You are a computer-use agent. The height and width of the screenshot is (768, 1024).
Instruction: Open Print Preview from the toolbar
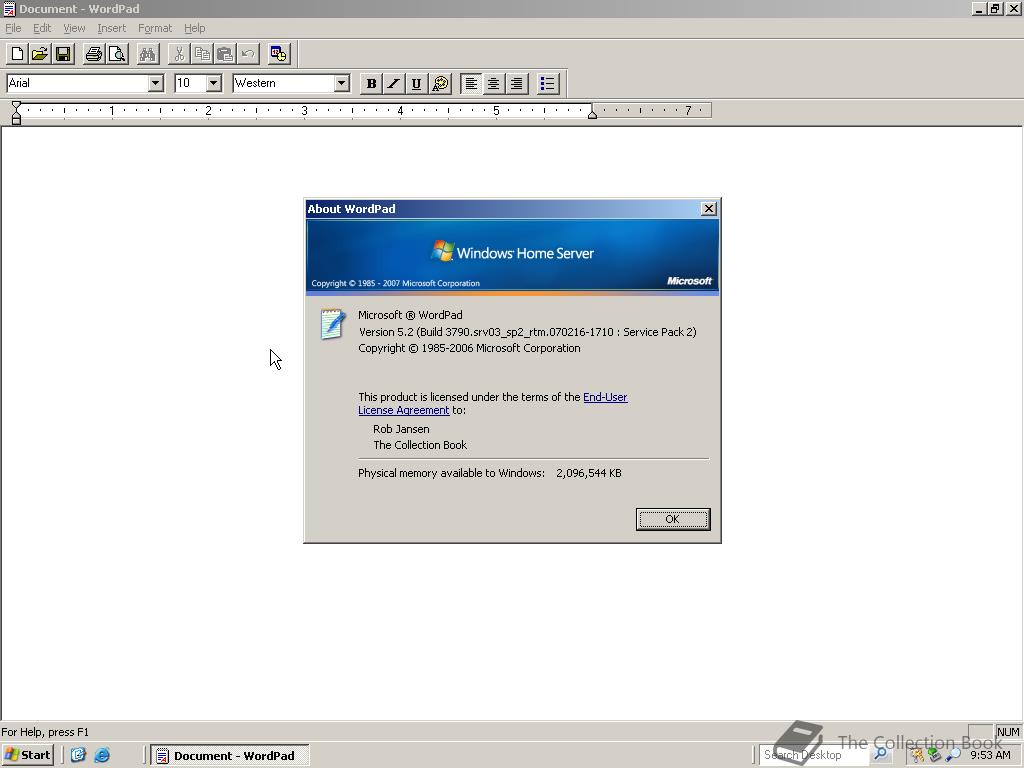(x=117, y=54)
